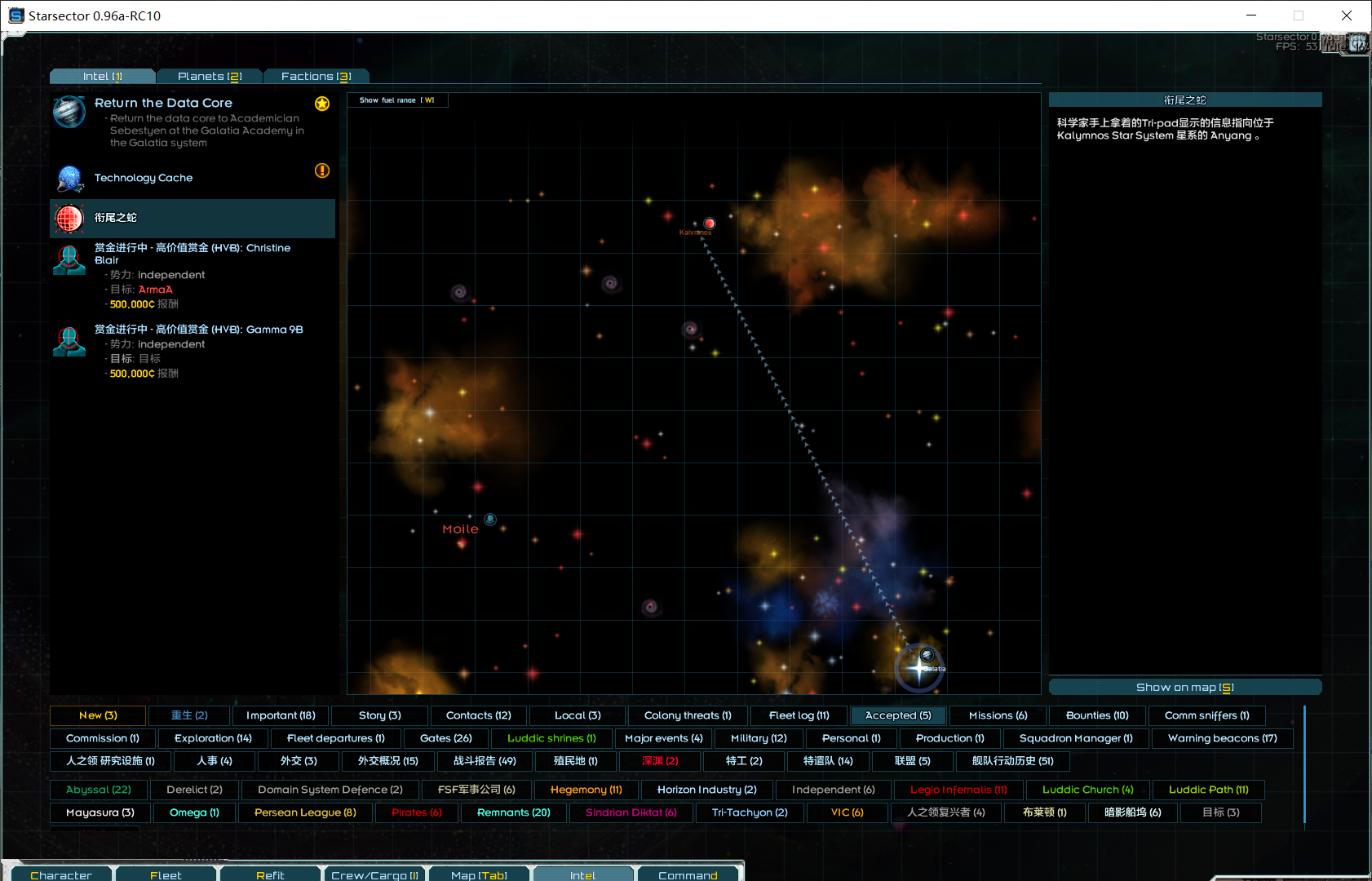The height and width of the screenshot is (881, 1372).
Task: Click the Return the Data Core planet icon
Action: point(69,112)
